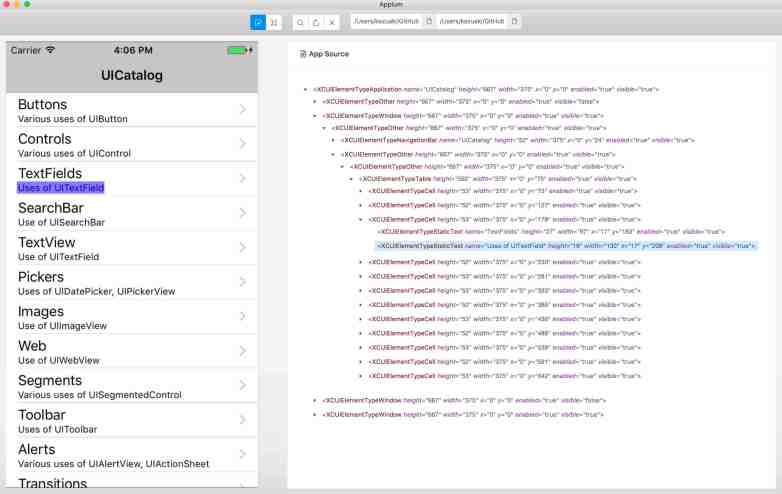
Task: Select the TextFields title in simulator
Action: 50,173
